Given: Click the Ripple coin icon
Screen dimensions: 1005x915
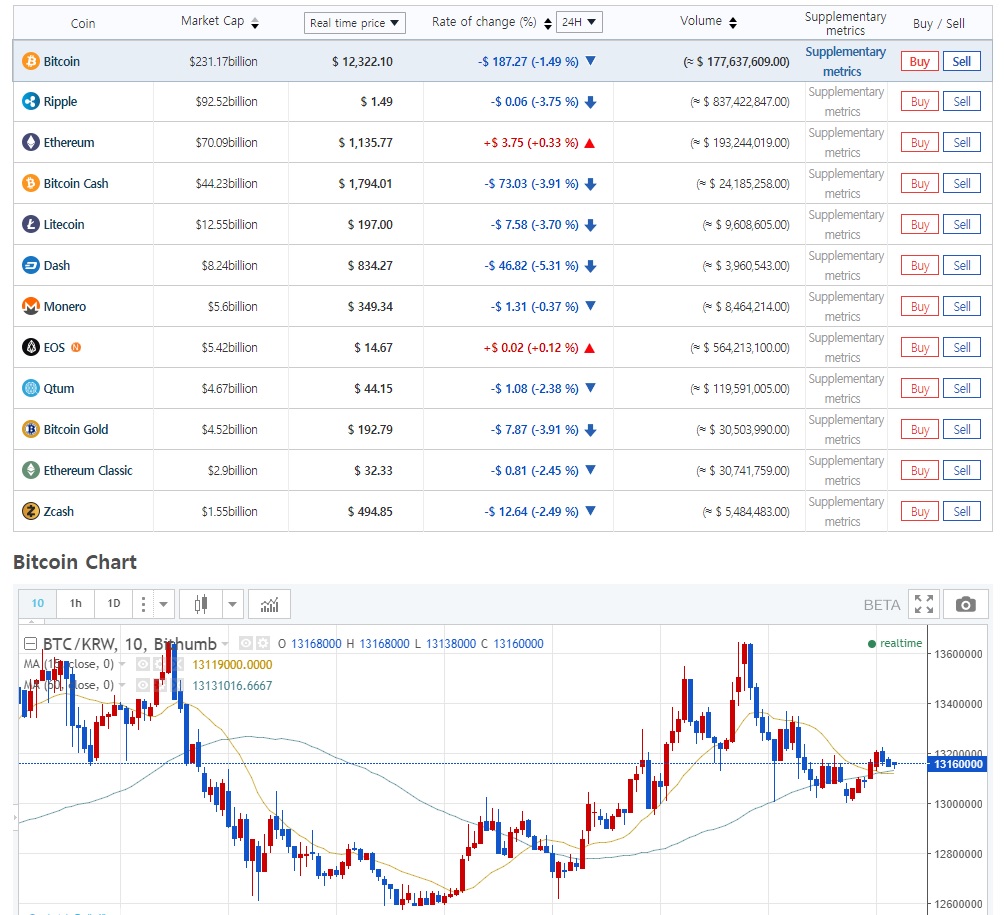Looking at the screenshot, I should click(30, 101).
